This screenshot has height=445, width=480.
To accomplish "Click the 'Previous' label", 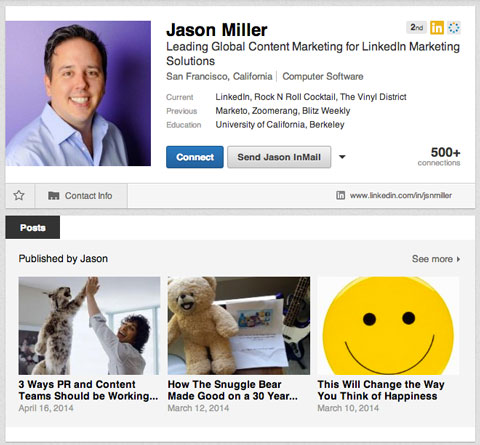I will point(182,111).
